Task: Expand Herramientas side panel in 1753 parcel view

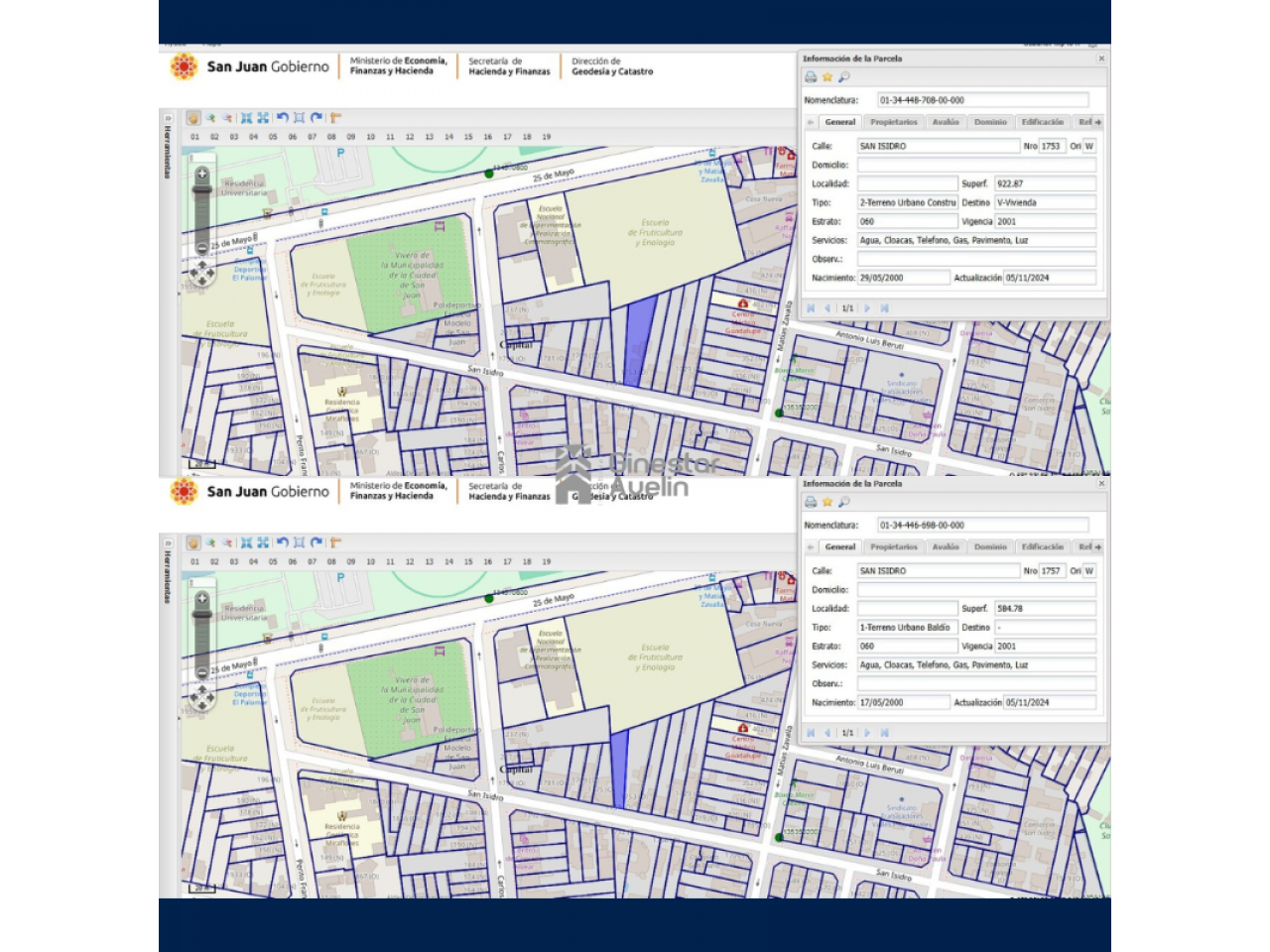Action: point(168,118)
